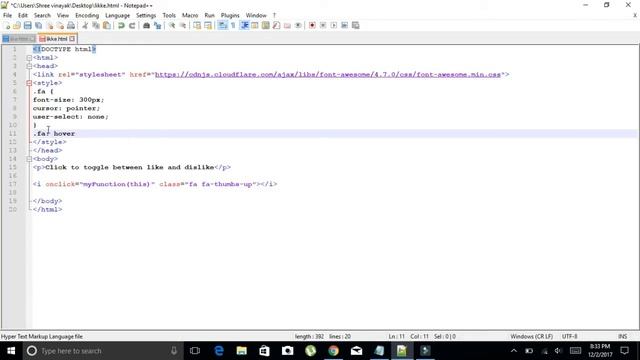Toggle Synchronize Horizontal Scrolling button

pos(208,26)
